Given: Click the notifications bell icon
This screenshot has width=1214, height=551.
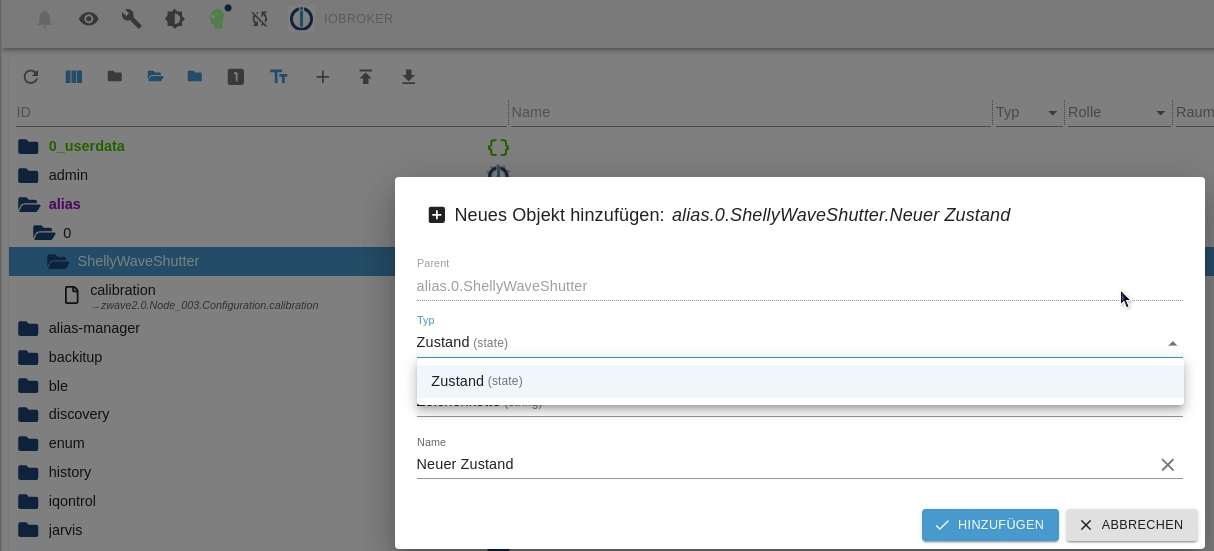Looking at the screenshot, I should click(45, 19).
